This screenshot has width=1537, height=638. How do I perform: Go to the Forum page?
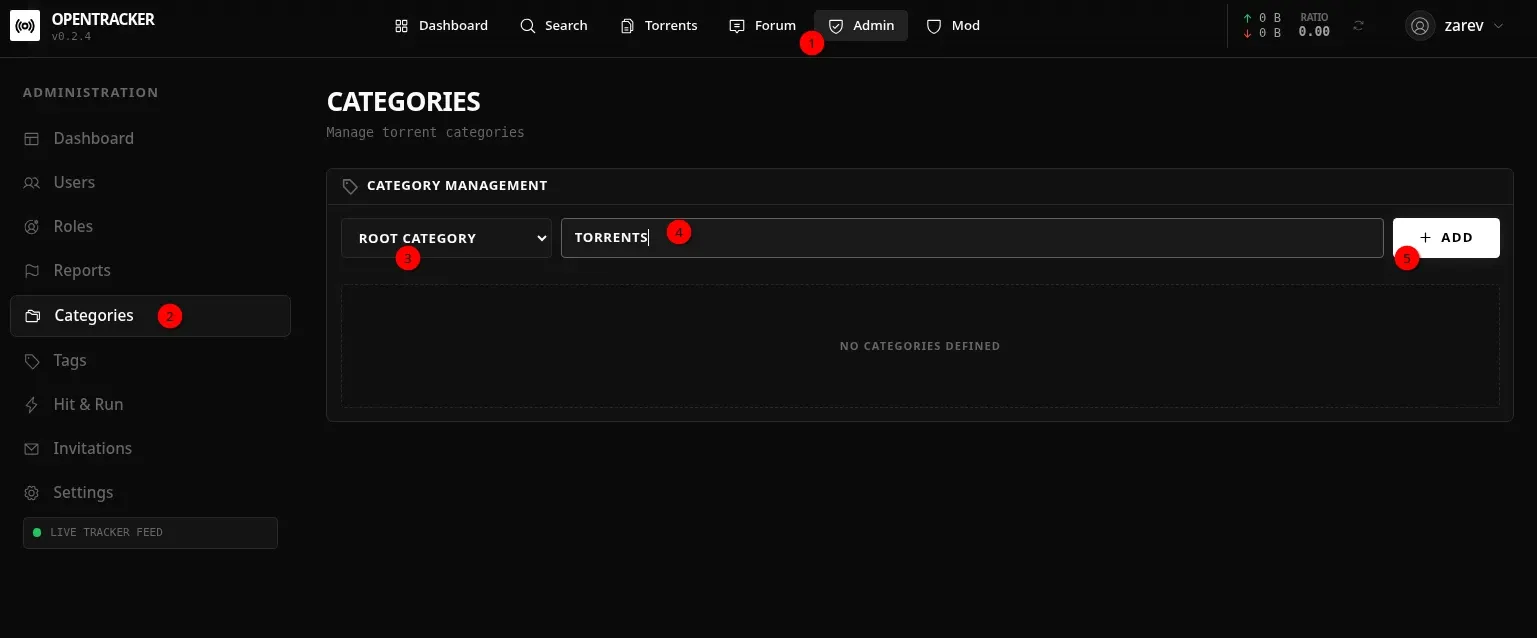[763, 26]
